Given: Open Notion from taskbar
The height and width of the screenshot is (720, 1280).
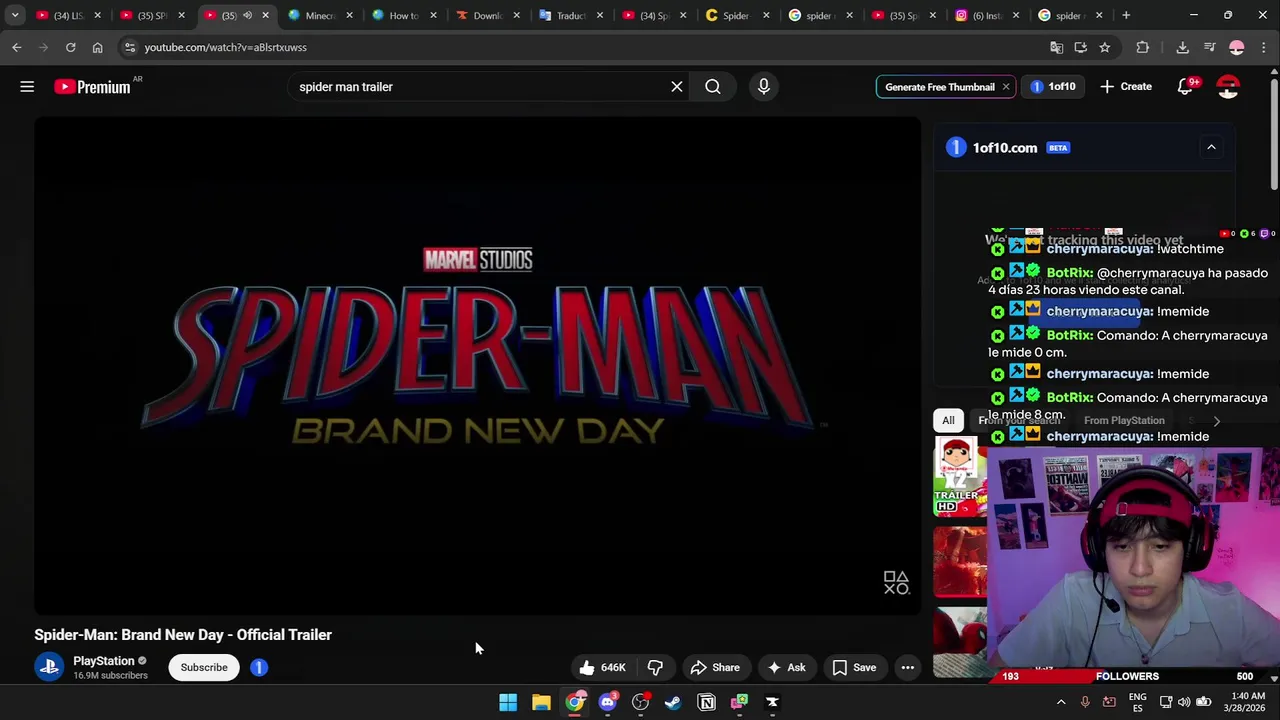Looking at the screenshot, I should coord(706,702).
